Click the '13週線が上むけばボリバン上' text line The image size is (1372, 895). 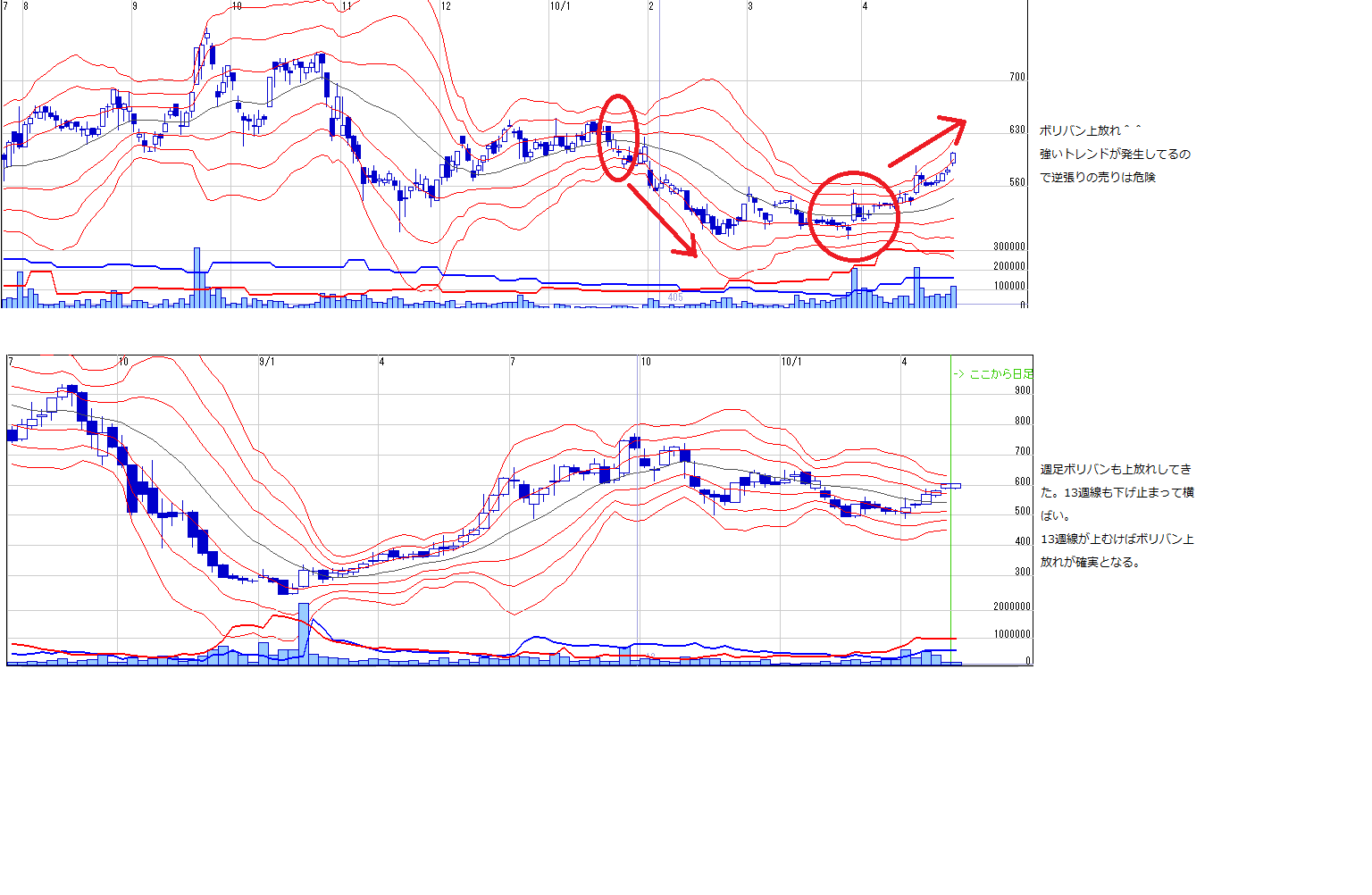point(1117,539)
